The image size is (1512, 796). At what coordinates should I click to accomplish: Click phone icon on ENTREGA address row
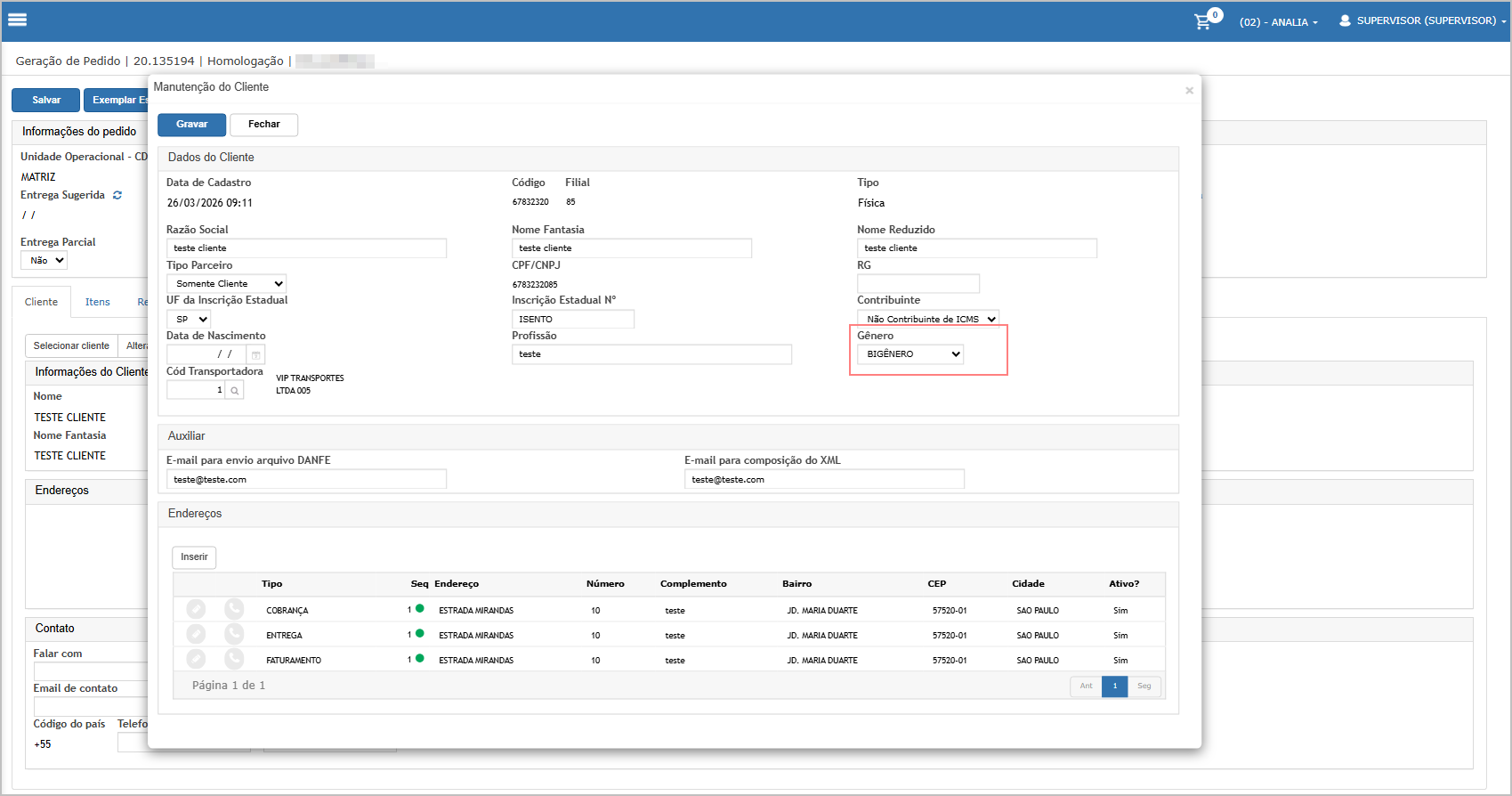tap(234, 634)
